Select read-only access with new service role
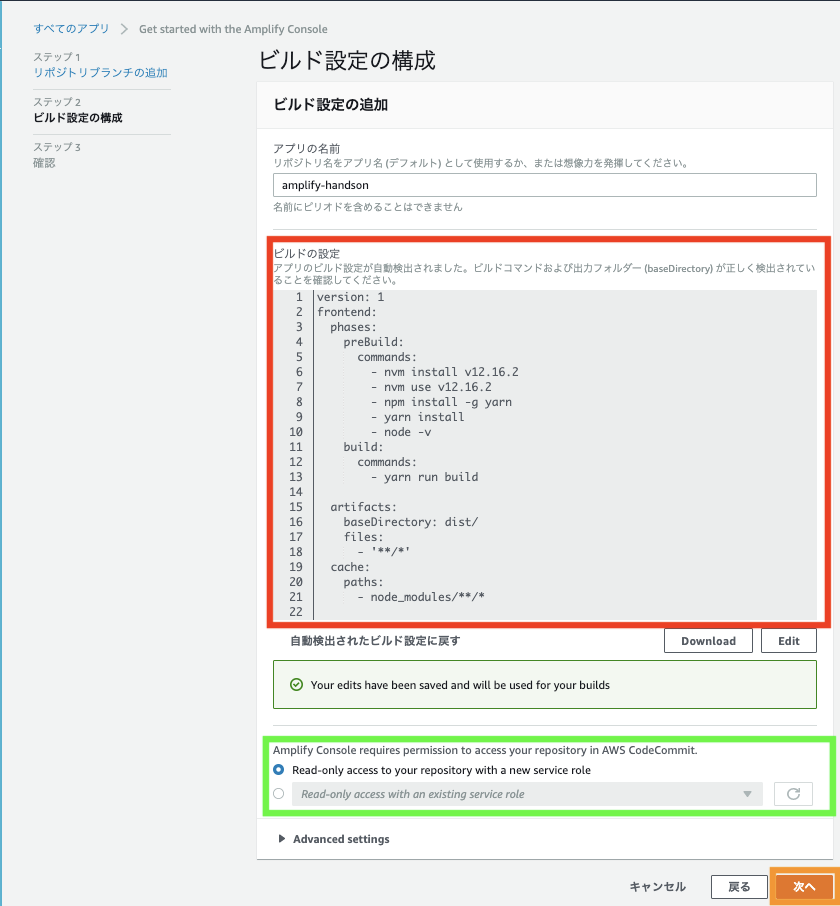The width and height of the screenshot is (840, 906). point(278,770)
